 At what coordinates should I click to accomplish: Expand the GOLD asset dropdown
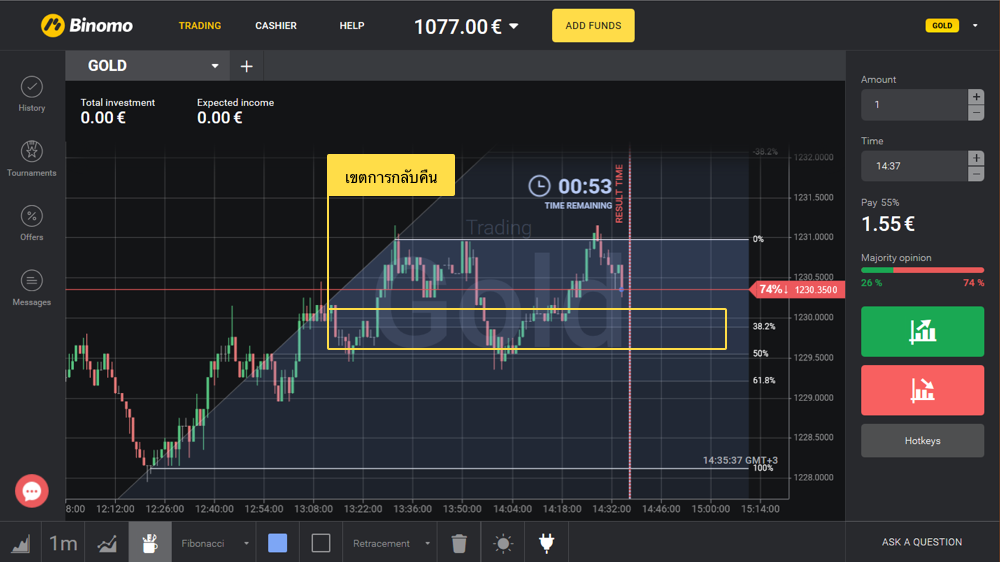click(x=214, y=66)
